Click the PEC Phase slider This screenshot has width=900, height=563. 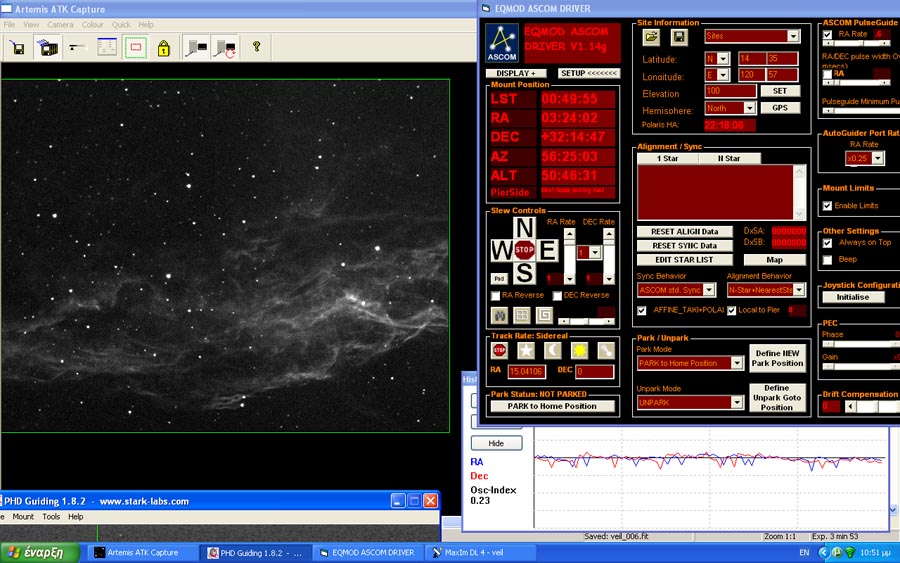click(860, 344)
